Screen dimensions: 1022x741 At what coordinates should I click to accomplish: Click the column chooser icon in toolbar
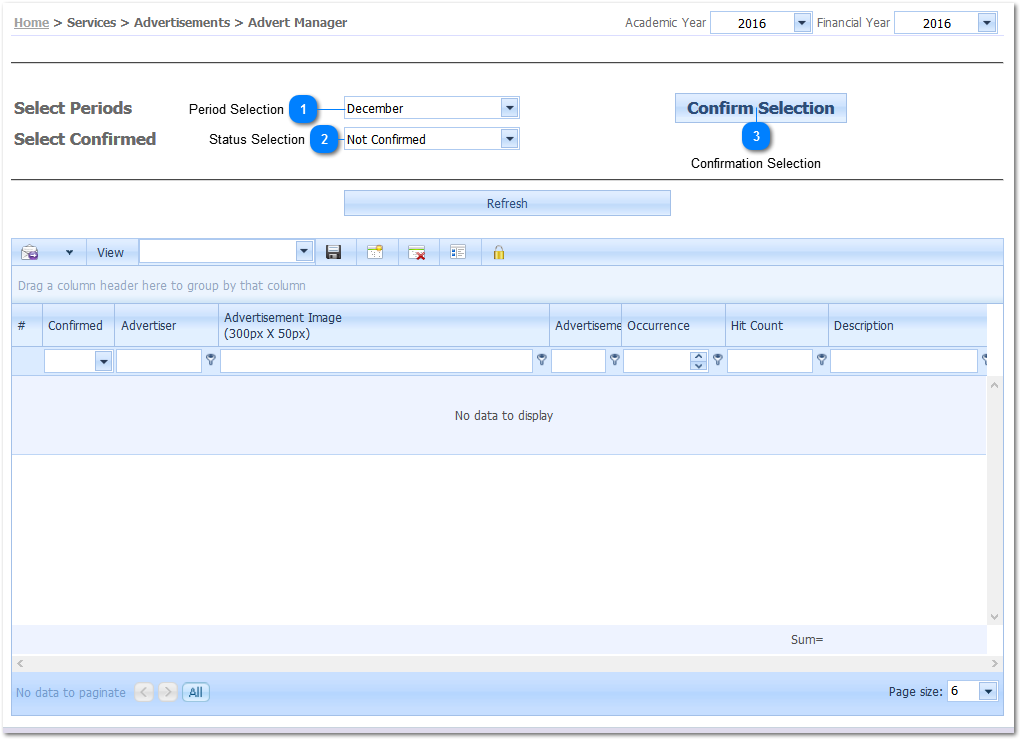pyautogui.click(x=458, y=253)
